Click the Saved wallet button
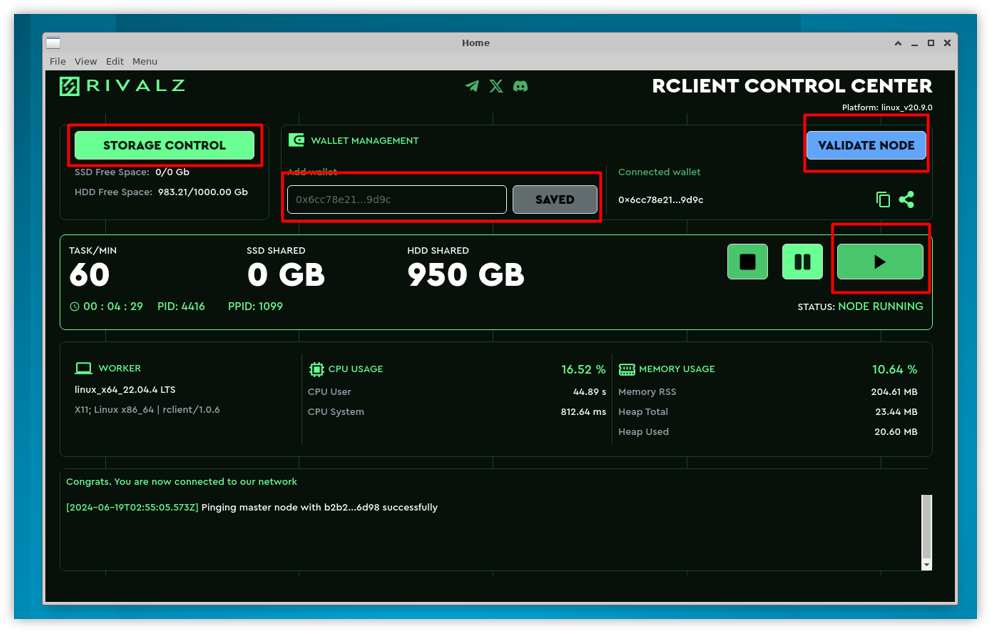 point(555,200)
